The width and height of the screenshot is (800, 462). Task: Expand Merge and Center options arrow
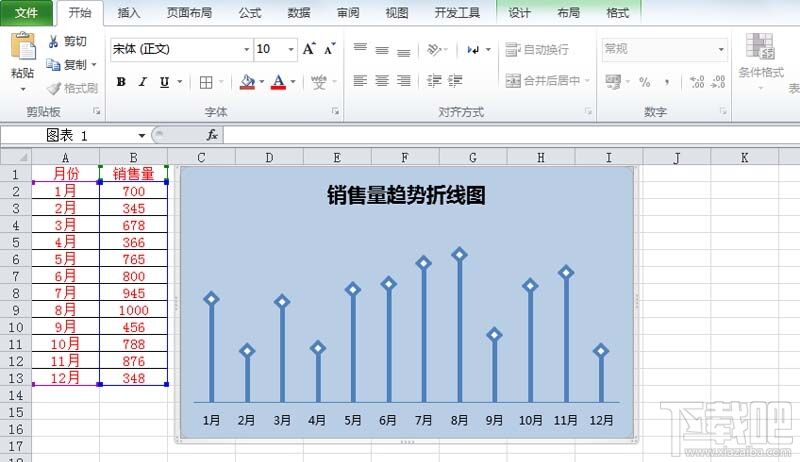(587, 81)
